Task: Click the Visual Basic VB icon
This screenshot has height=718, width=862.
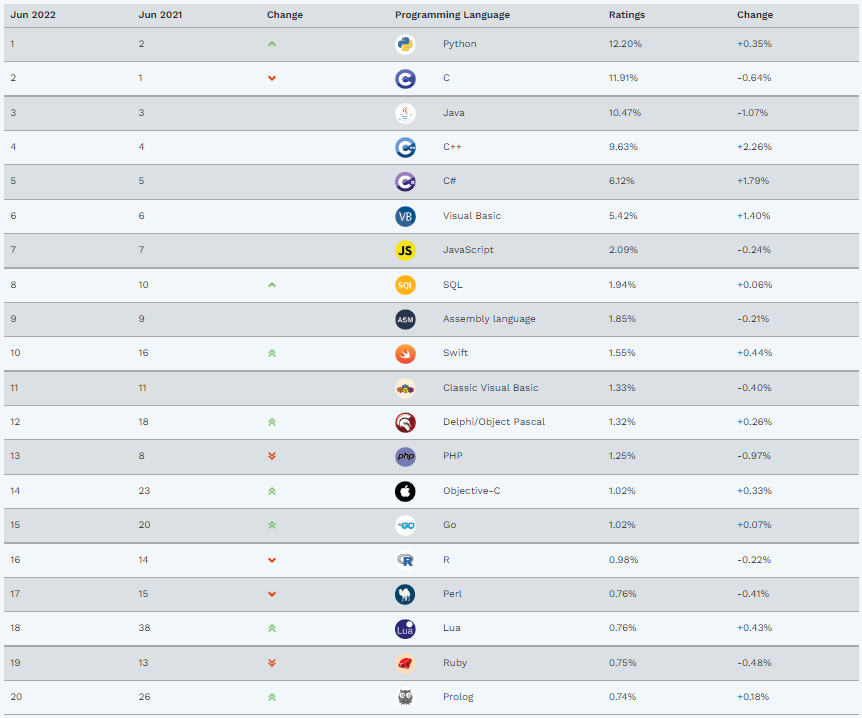Action: (x=405, y=216)
